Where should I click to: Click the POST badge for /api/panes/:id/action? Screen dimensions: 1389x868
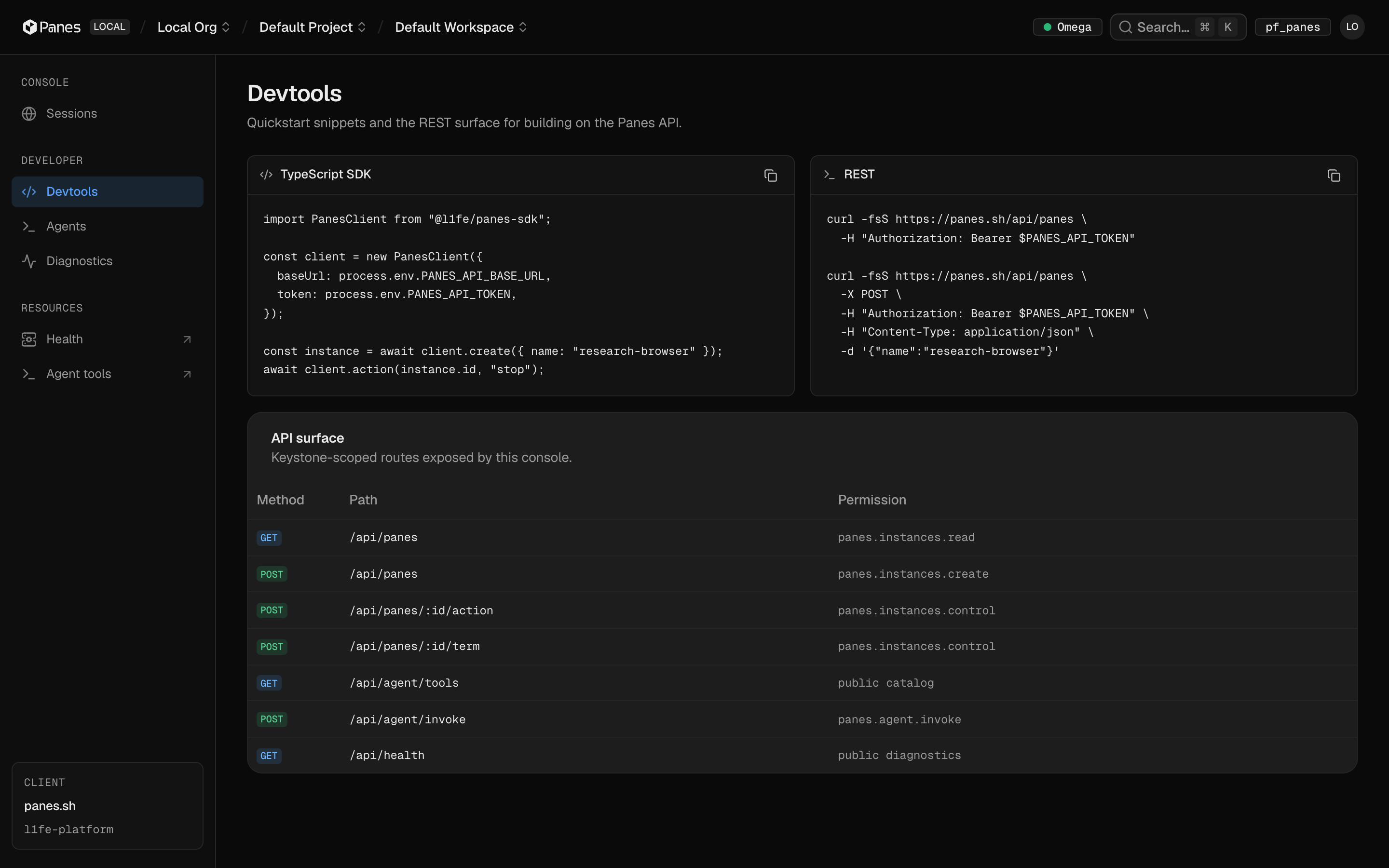tap(272, 610)
